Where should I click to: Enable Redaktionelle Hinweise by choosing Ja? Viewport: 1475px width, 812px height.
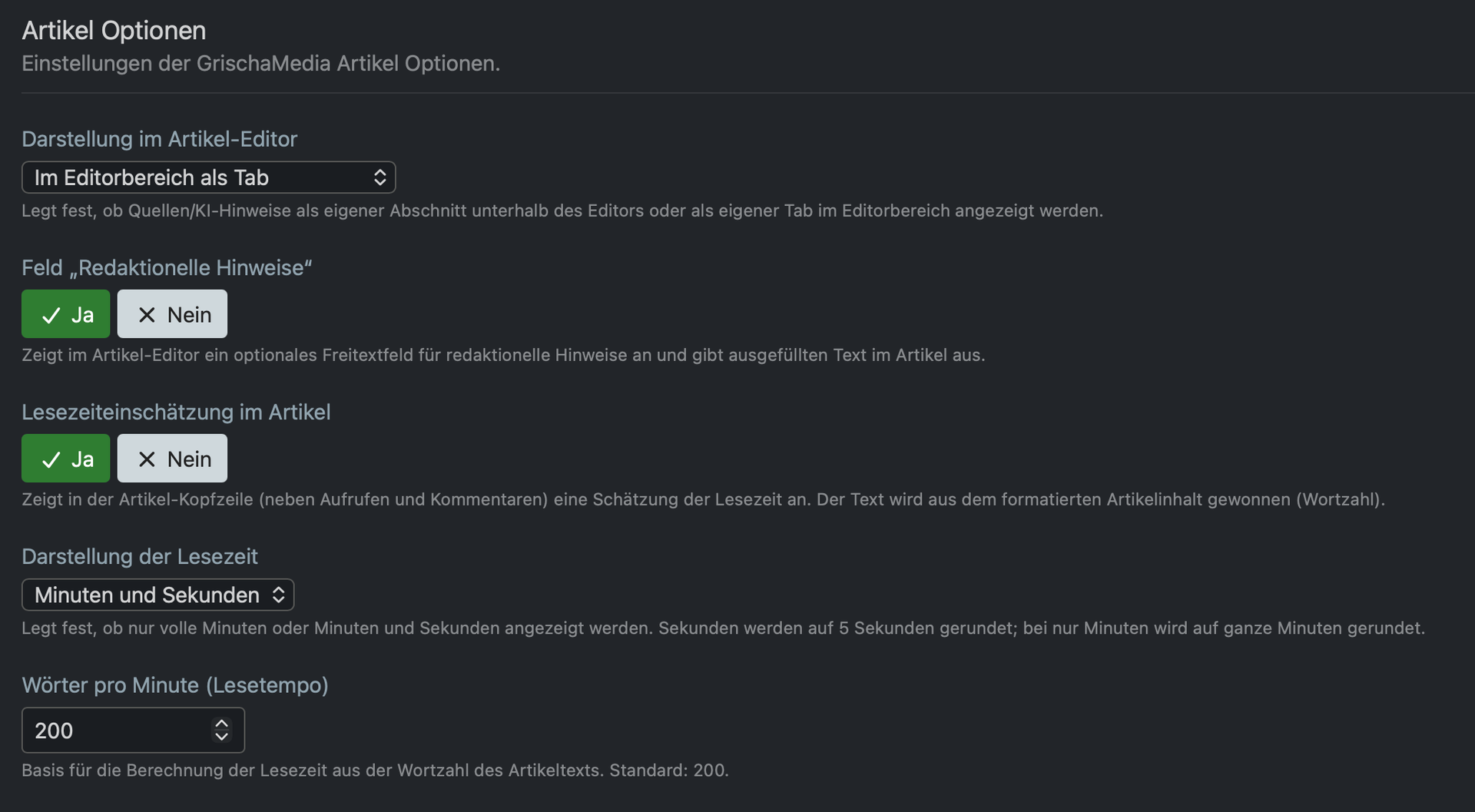65,313
